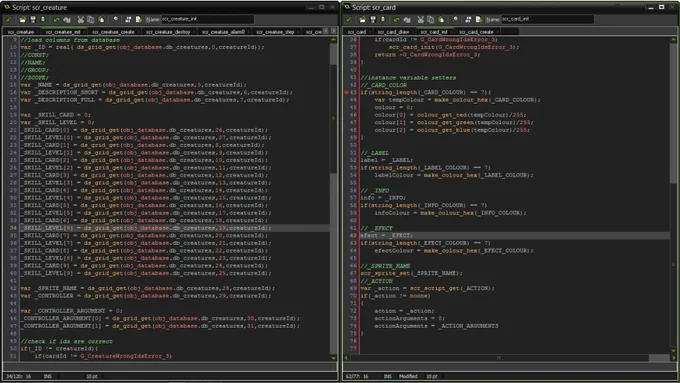Place cursor on line 34 _SKILL_LEVEL[6] code

click(x=146, y=228)
